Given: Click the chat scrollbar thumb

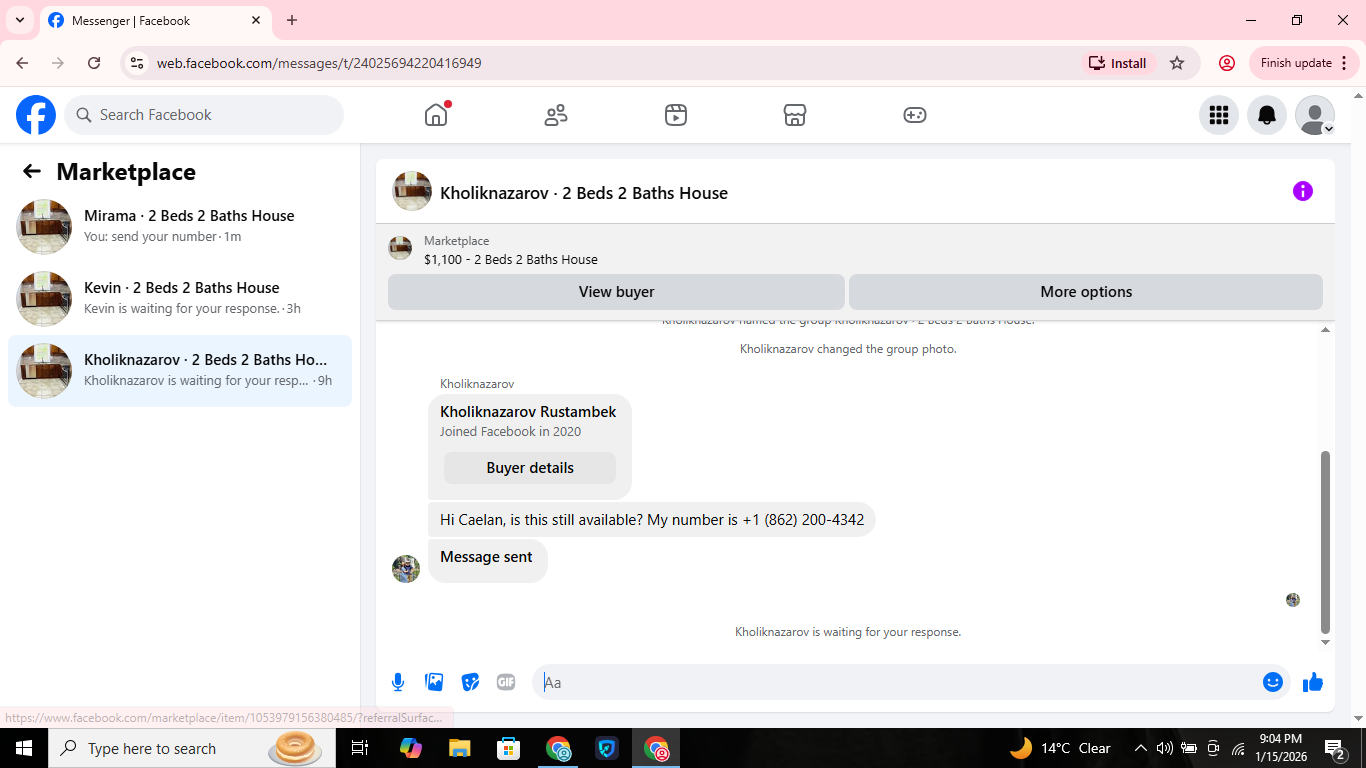Looking at the screenshot, I should [x=1326, y=542].
